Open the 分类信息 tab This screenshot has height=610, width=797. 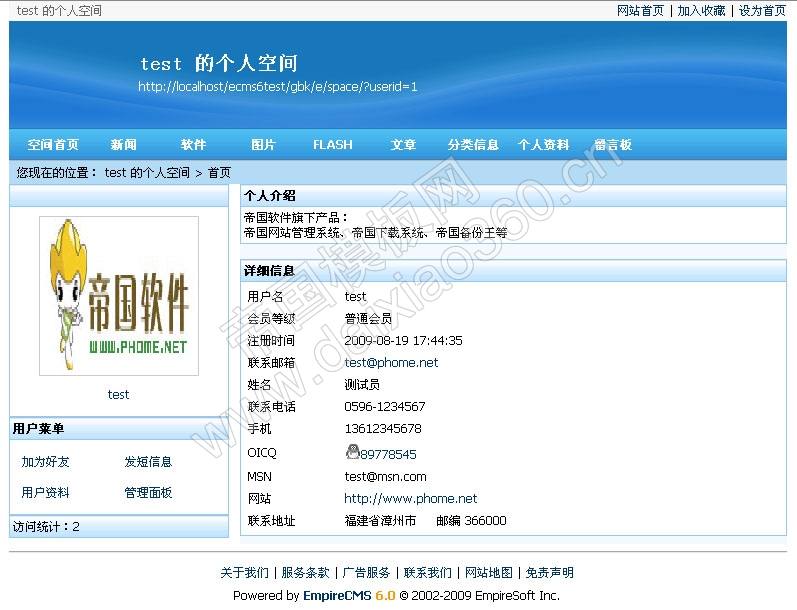473,145
